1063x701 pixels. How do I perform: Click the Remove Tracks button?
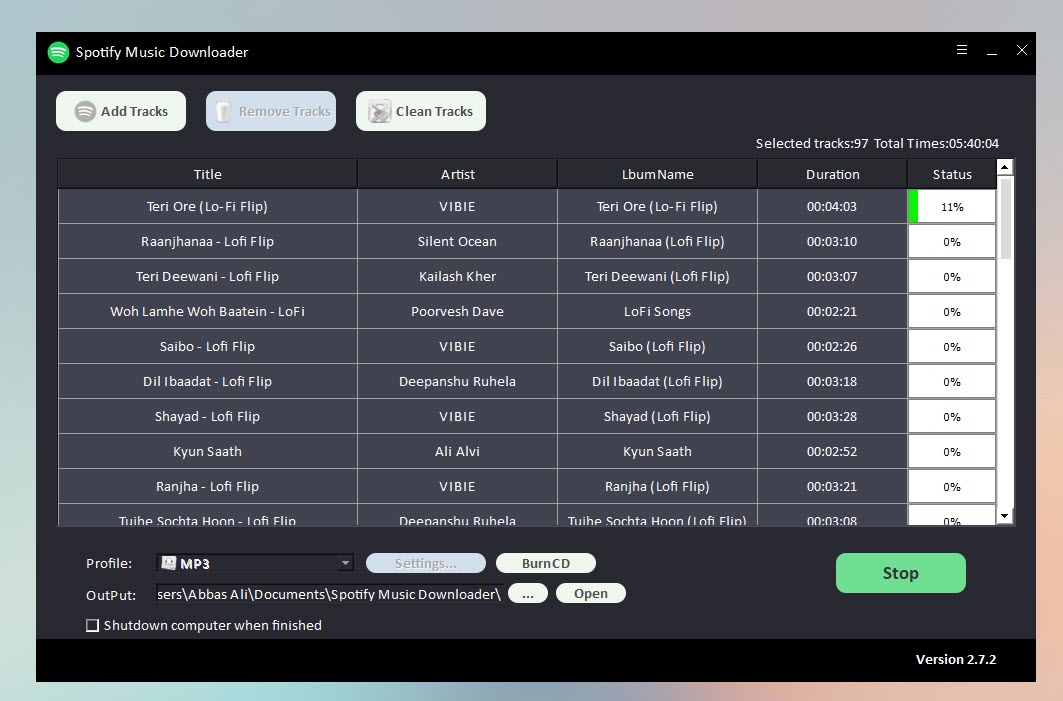271,111
